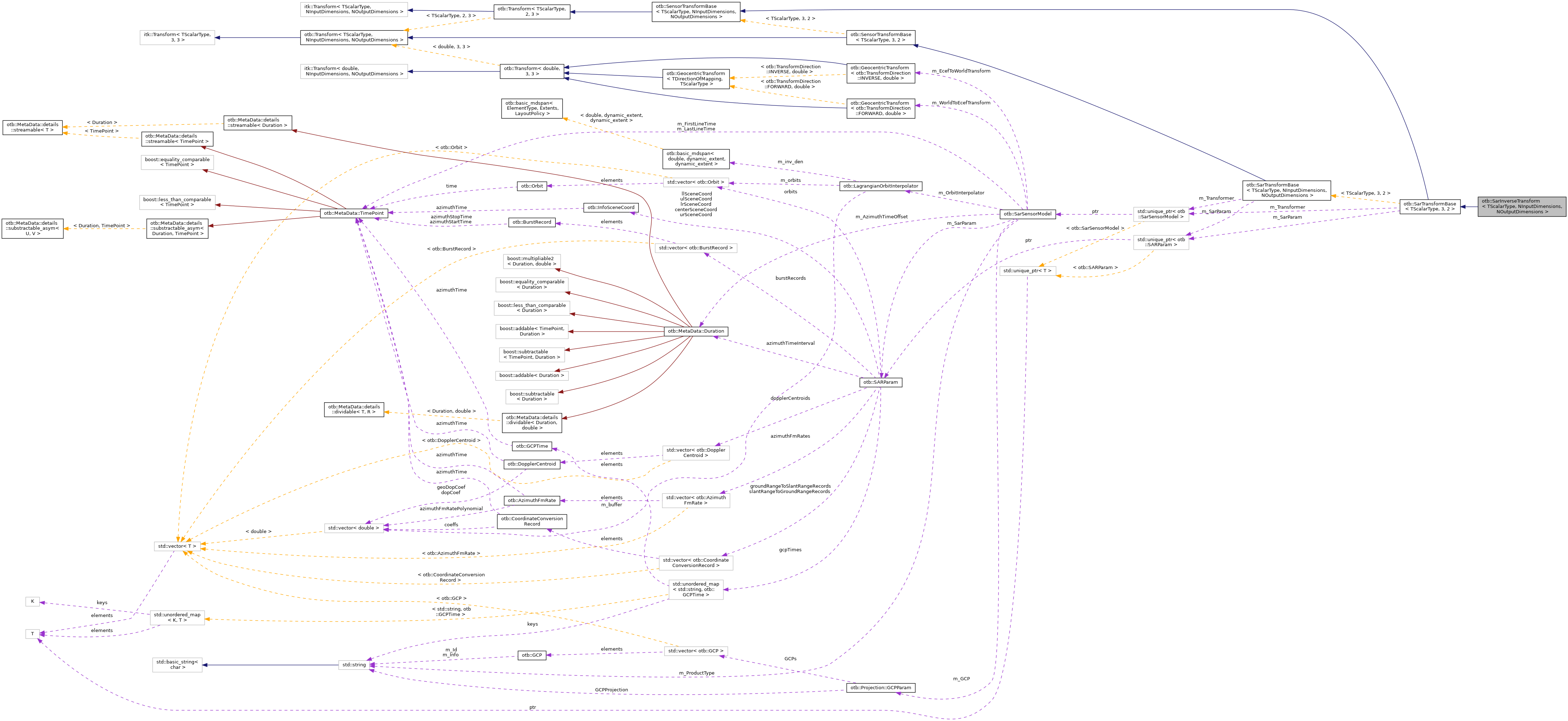Open the otb::BurstRecord node

coord(531,222)
